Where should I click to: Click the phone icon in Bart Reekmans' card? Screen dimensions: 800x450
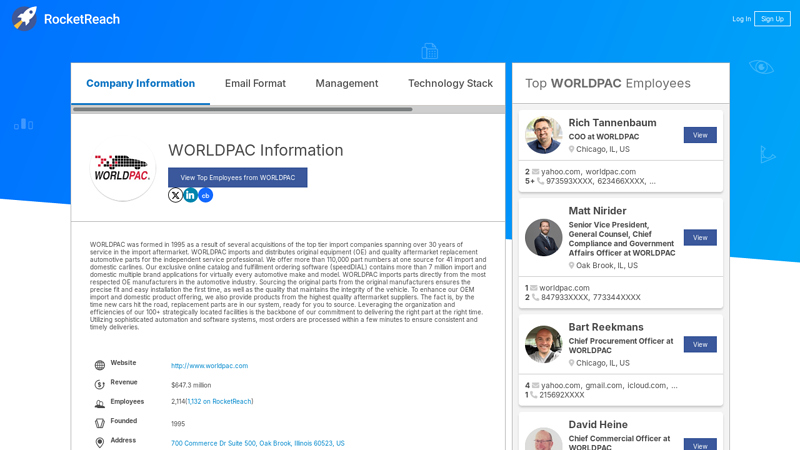pos(533,395)
